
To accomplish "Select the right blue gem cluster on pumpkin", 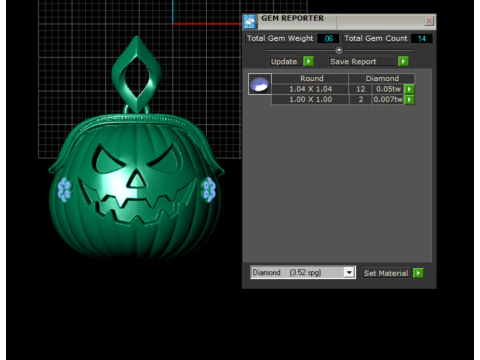I will tap(209, 190).
